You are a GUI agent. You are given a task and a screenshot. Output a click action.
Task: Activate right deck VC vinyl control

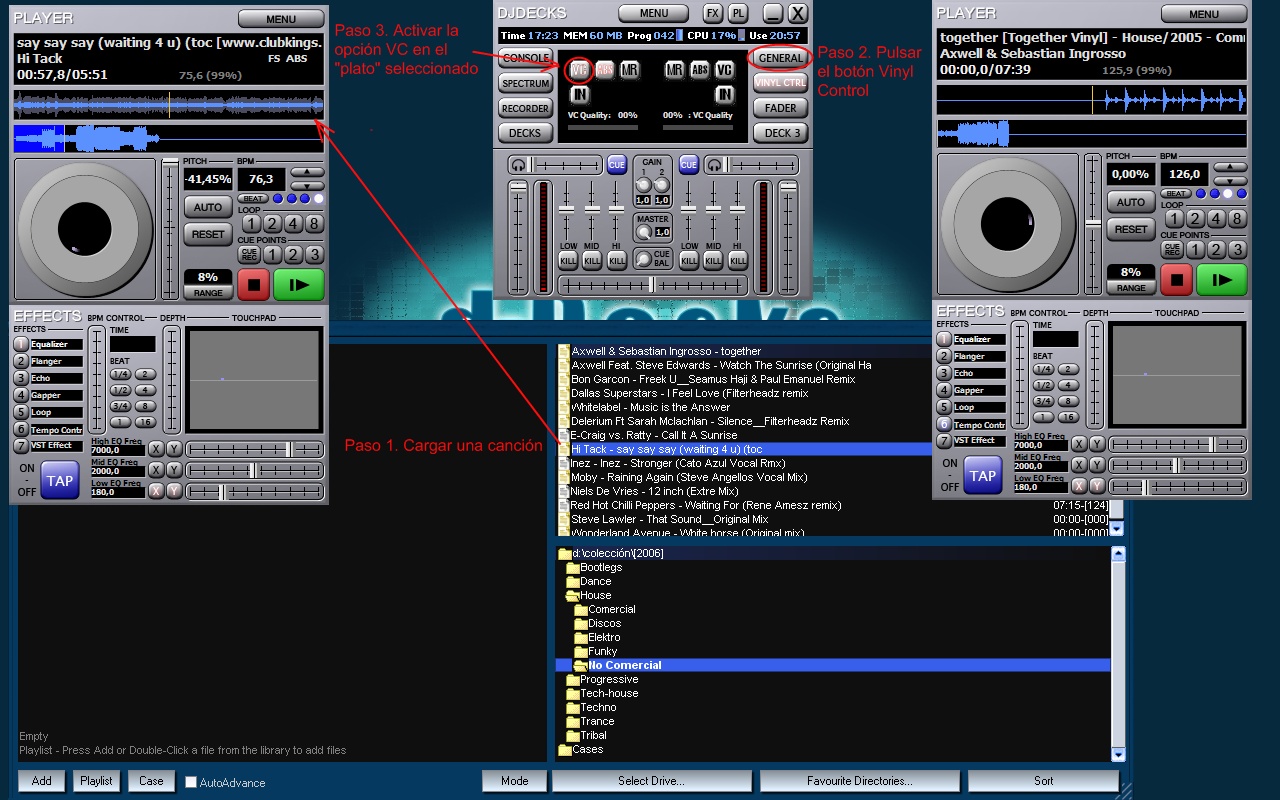[x=725, y=69]
